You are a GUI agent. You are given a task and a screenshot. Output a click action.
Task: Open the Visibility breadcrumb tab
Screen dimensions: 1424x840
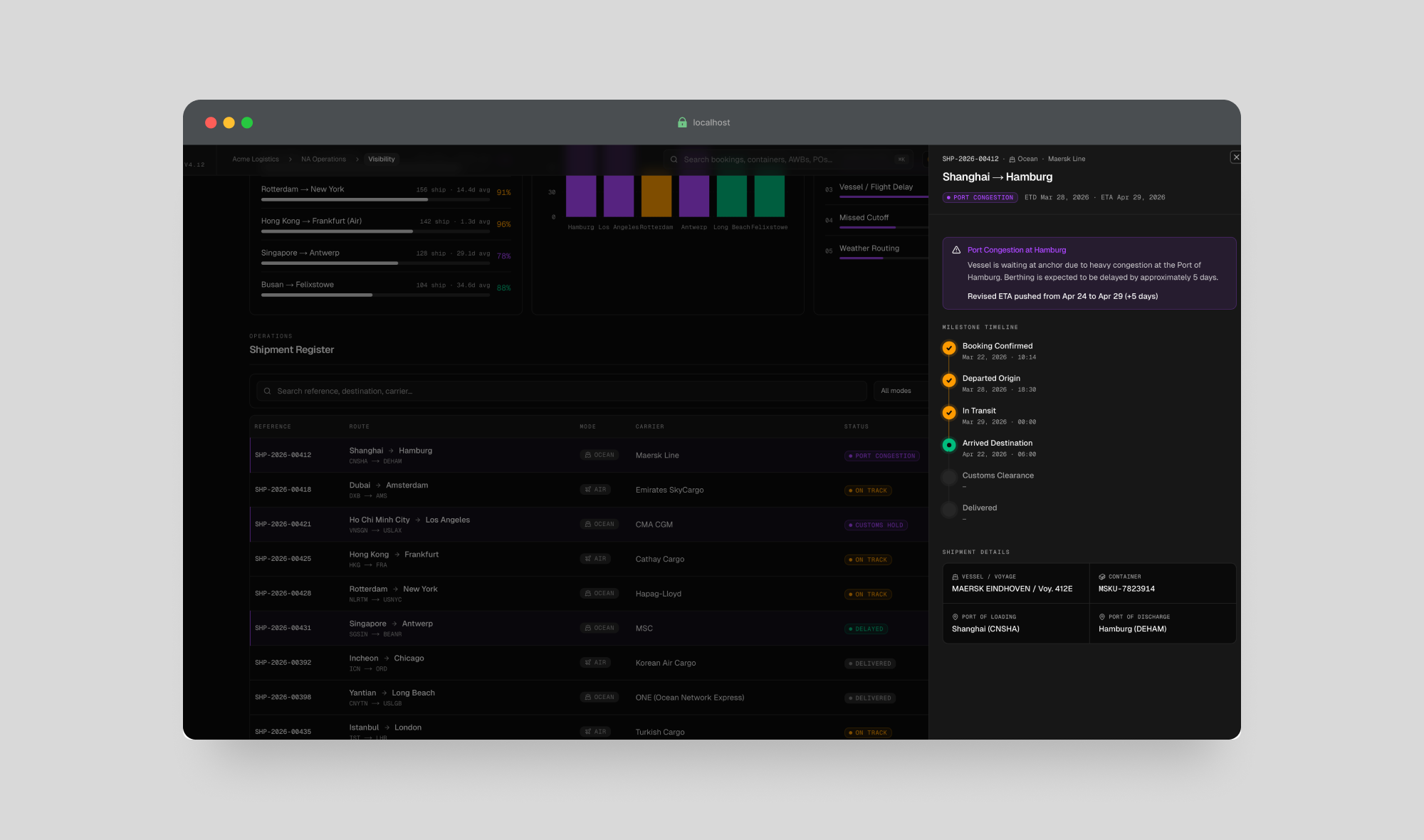pos(382,159)
